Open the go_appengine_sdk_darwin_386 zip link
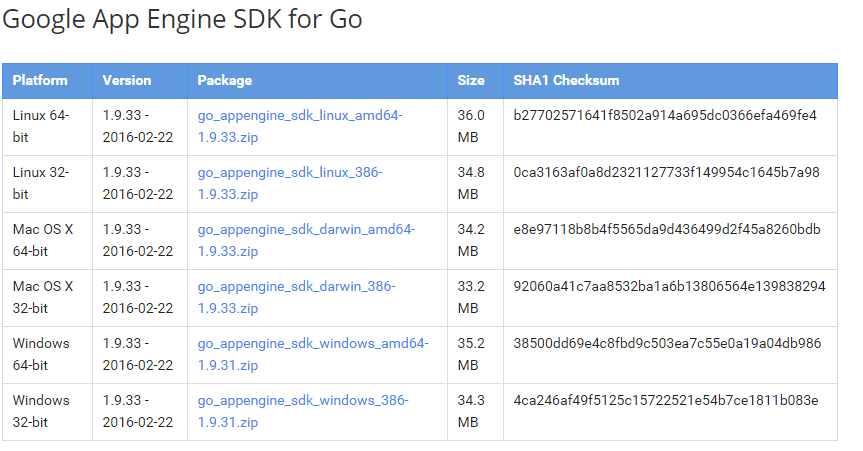The width and height of the screenshot is (863, 451). (x=295, y=287)
